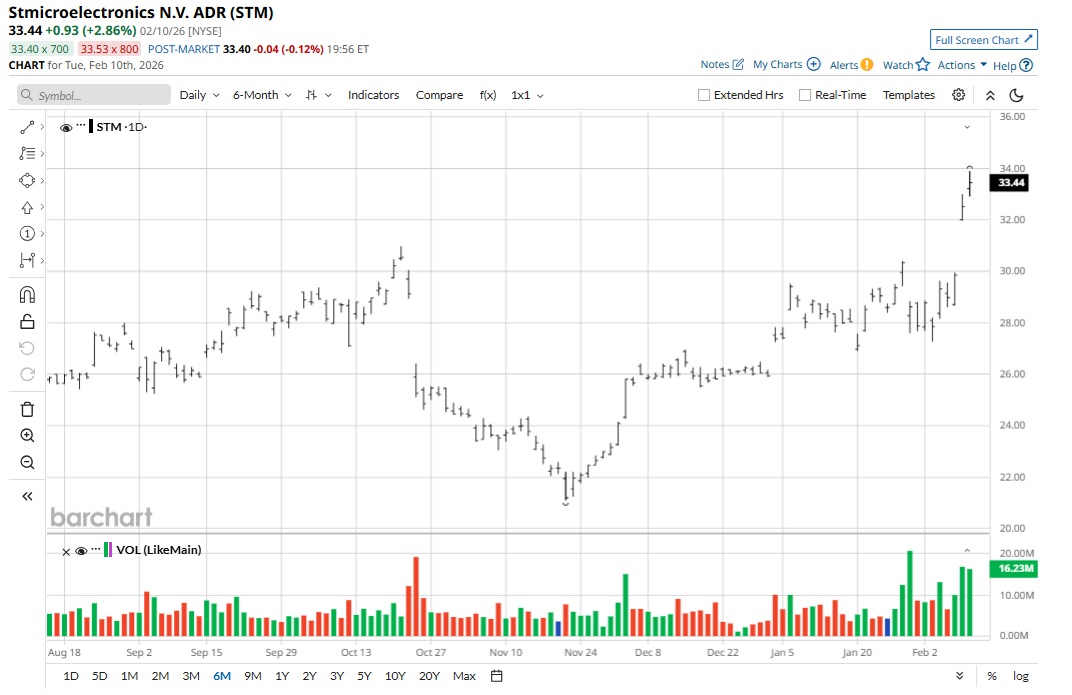Open Help menu

pyautogui.click(x=1013, y=66)
